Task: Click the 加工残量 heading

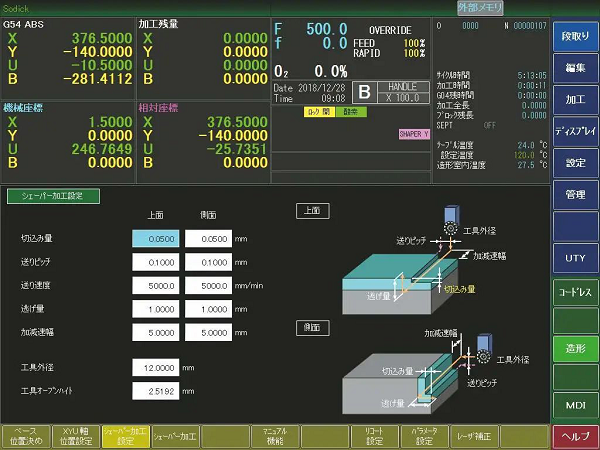Action: pos(158,24)
